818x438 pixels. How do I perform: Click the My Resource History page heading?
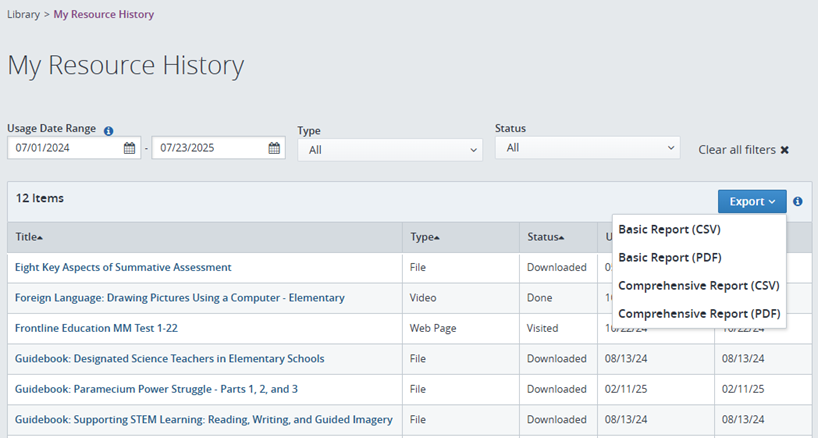pyautogui.click(x=126, y=66)
